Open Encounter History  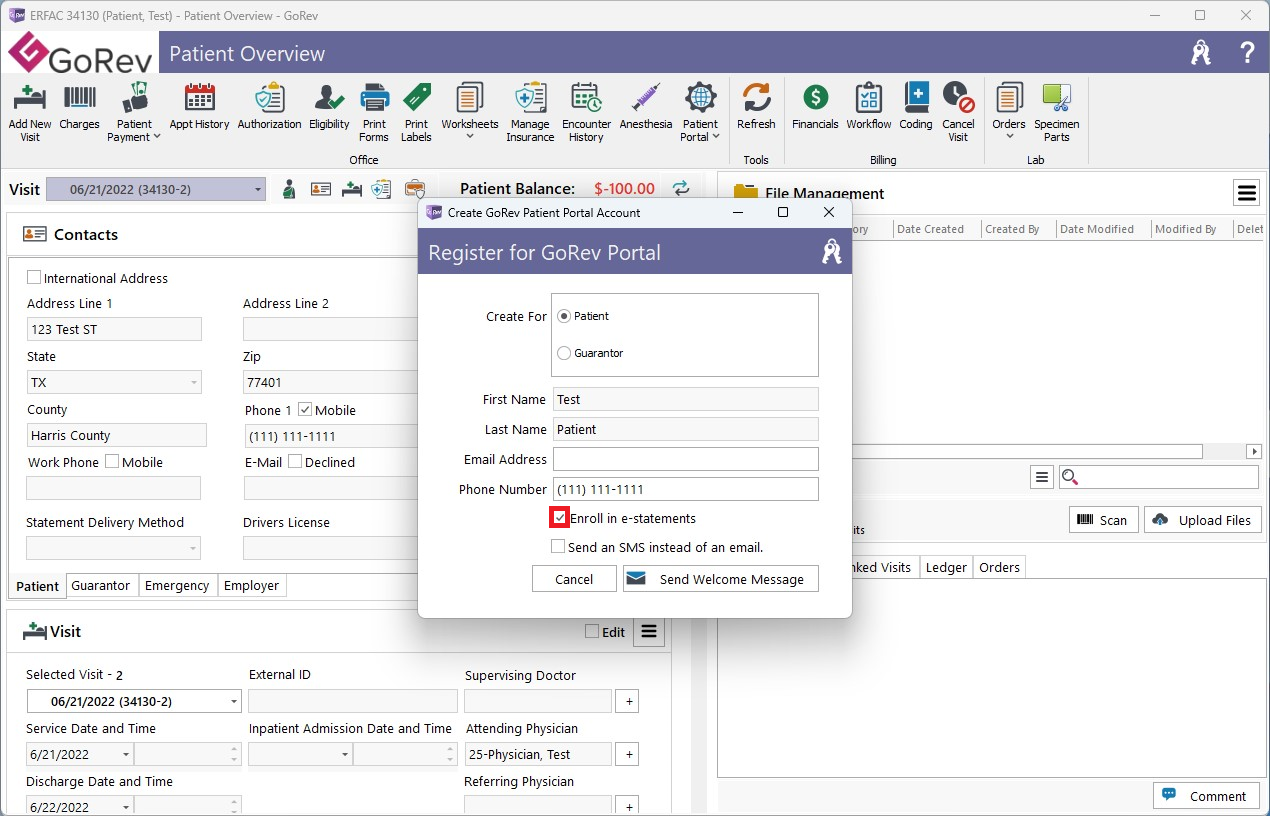[x=586, y=112]
